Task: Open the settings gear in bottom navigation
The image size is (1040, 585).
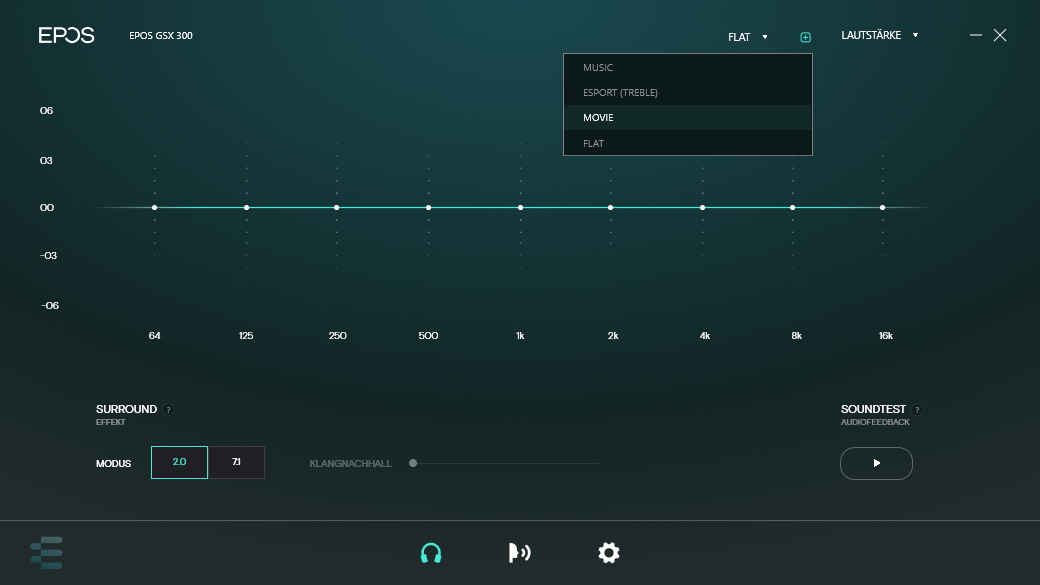Action: 609,553
